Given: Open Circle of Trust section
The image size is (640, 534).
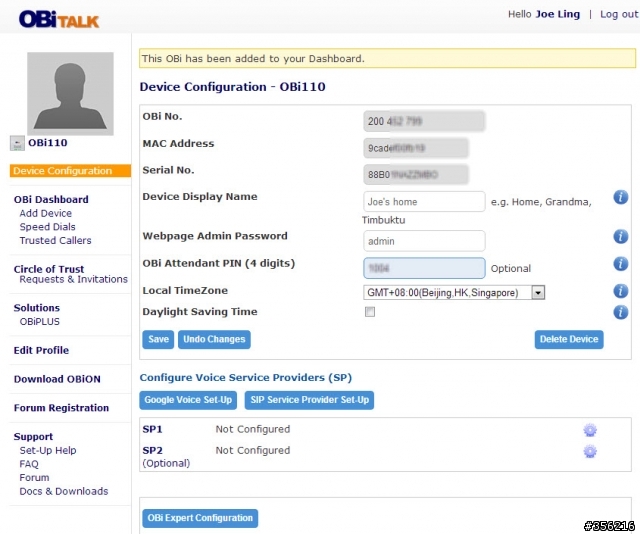Looking at the screenshot, I should pos(49,269).
